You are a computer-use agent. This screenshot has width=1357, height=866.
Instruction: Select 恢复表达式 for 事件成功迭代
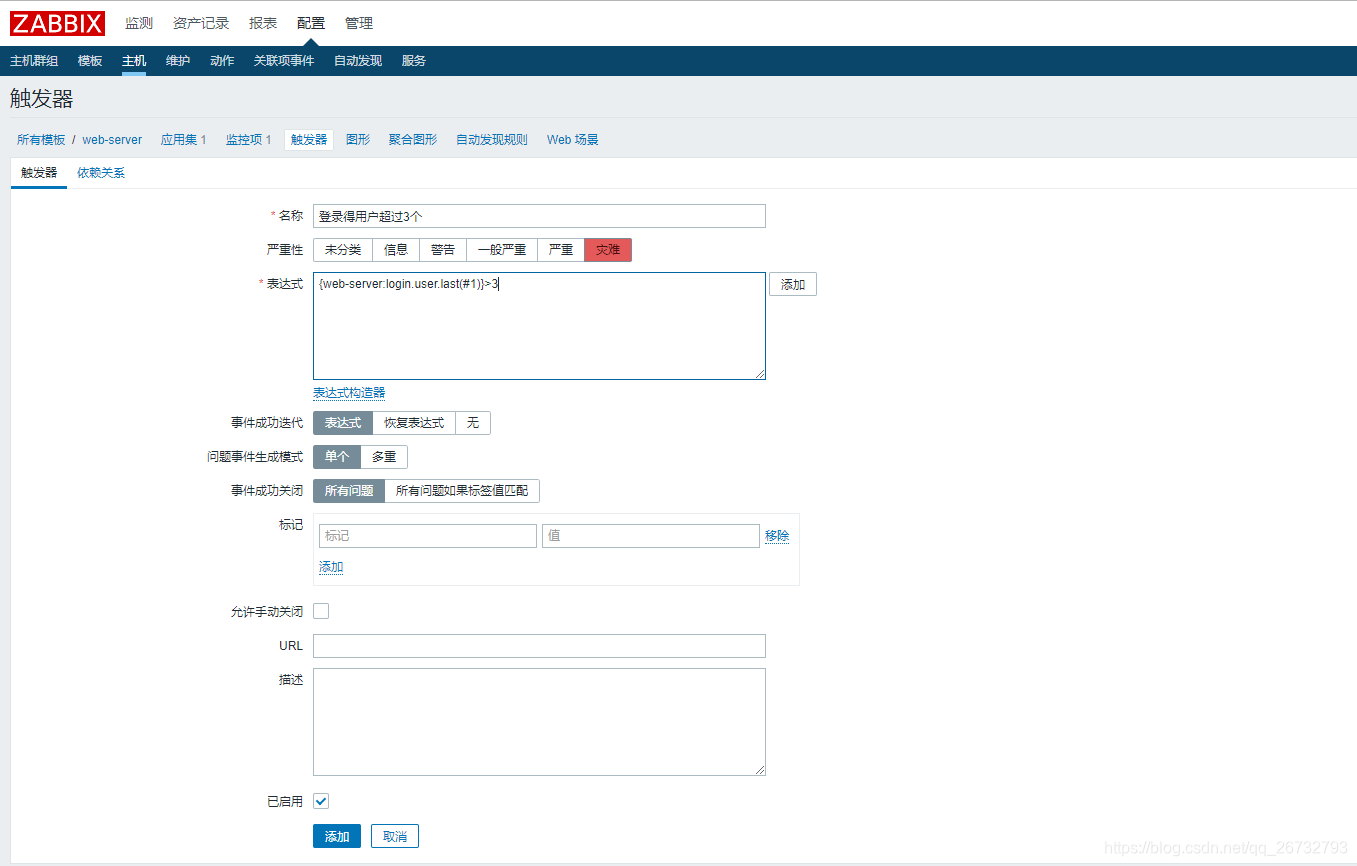point(414,423)
